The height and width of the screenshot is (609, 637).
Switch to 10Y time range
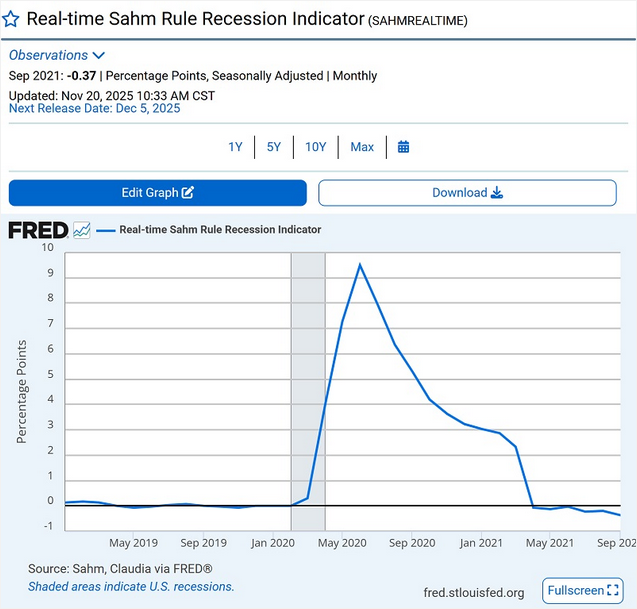point(315,147)
